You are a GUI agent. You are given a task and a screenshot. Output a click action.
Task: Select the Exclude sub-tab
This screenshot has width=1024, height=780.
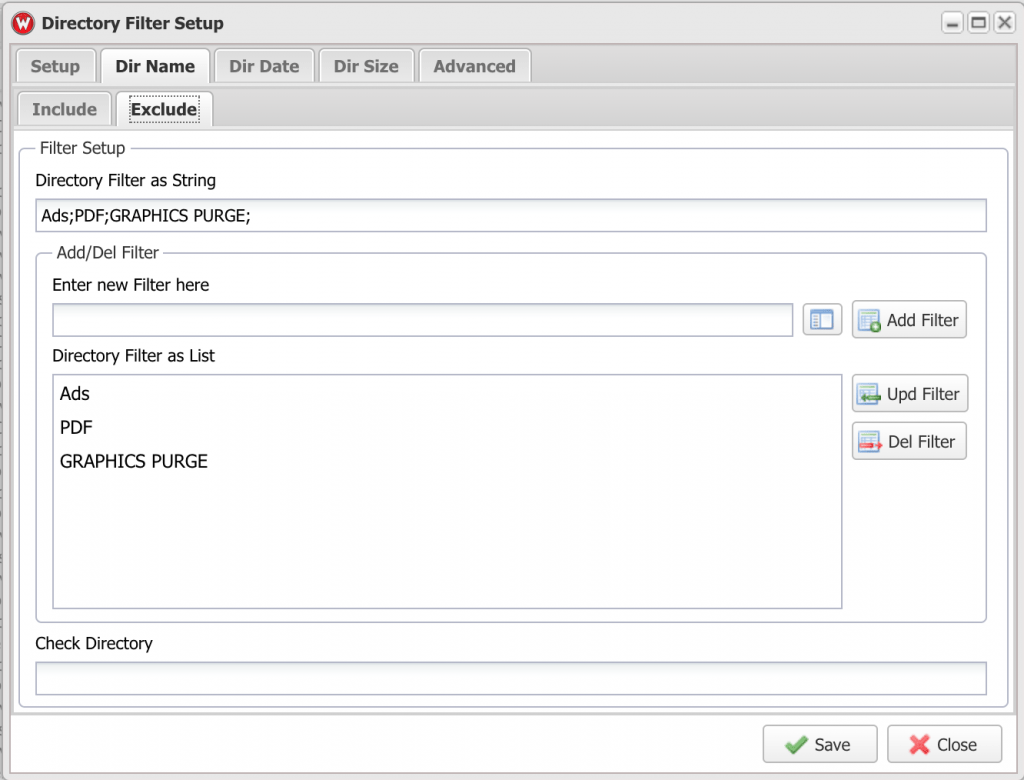point(164,109)
